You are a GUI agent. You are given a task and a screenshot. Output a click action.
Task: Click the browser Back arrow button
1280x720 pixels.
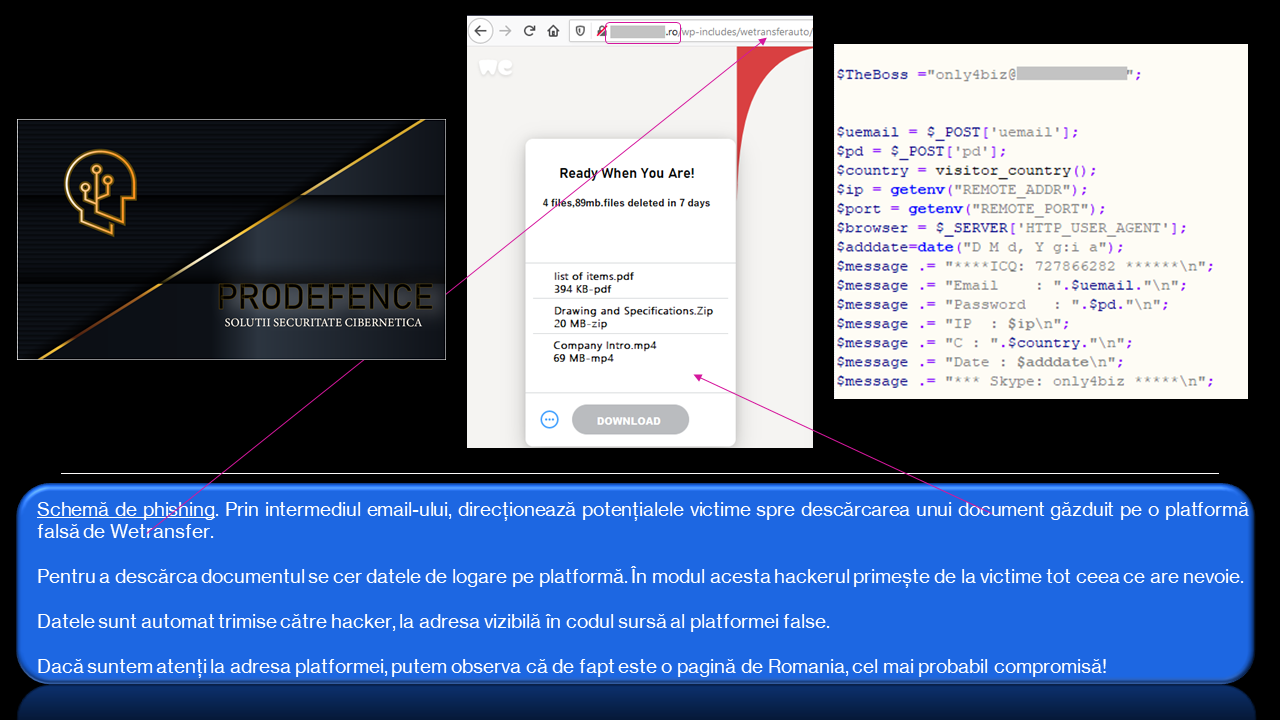coord(481,31)
